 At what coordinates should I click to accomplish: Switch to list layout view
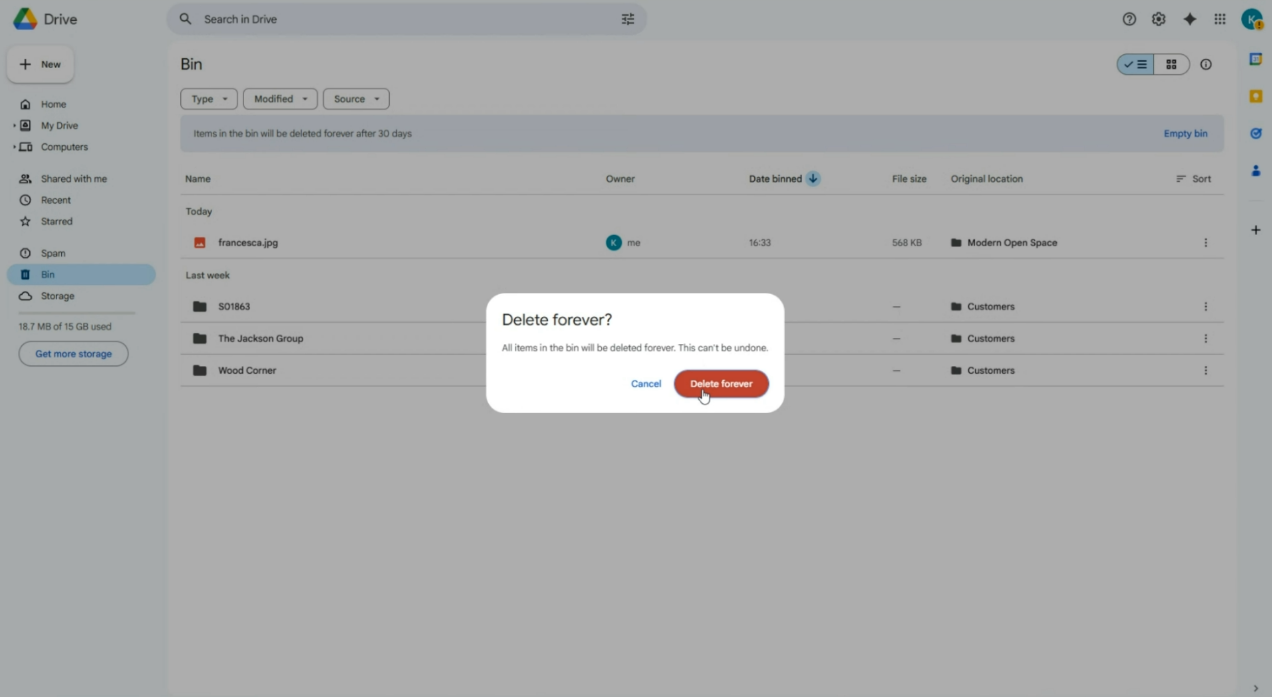coord(1136,65)
